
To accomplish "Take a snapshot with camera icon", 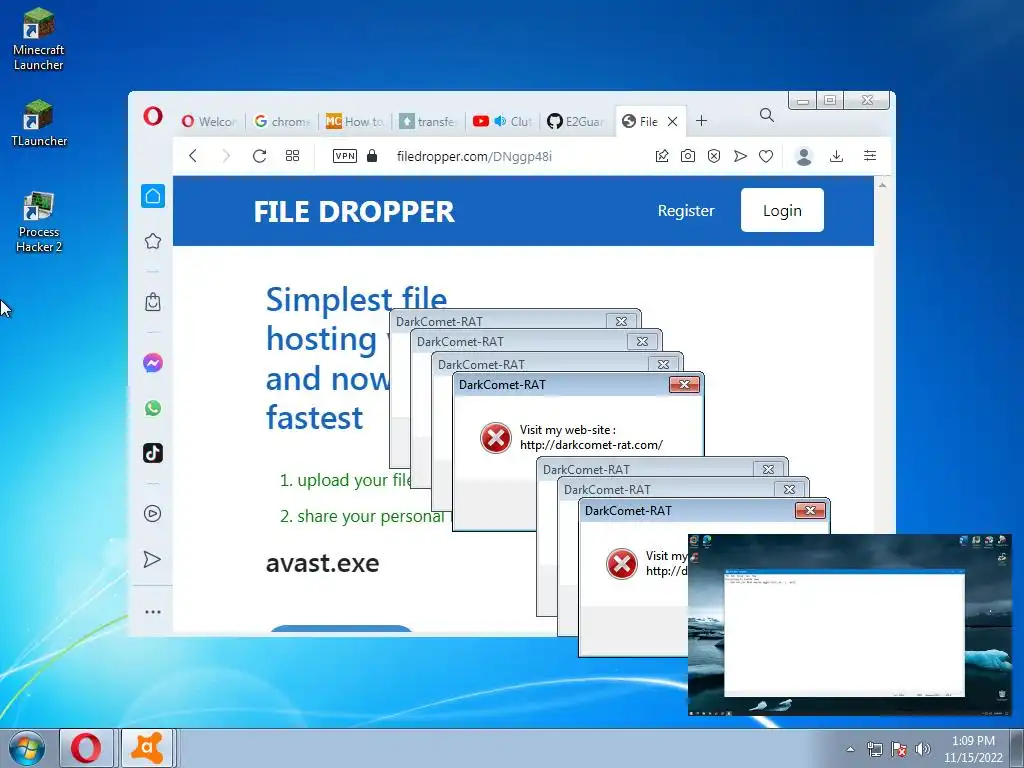I will (x=688, y=156).
